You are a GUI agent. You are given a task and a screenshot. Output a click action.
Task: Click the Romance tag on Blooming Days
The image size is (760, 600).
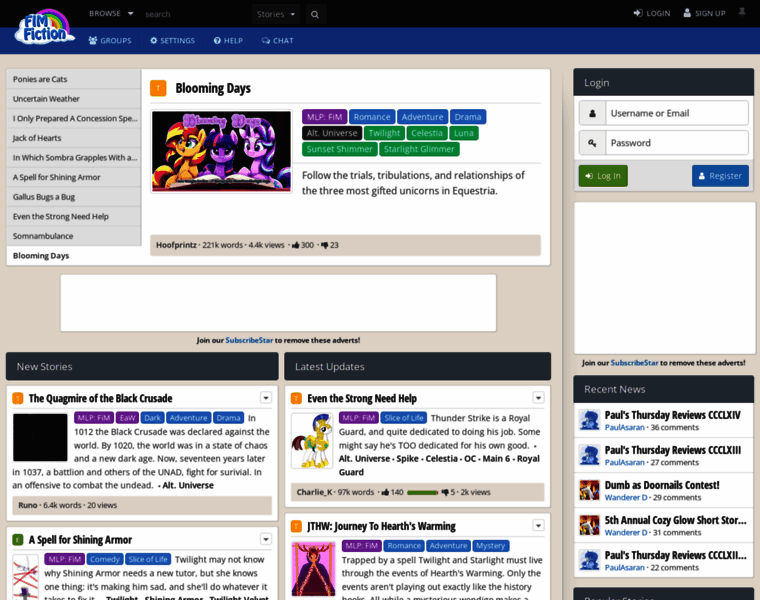(x=372, y=117)
